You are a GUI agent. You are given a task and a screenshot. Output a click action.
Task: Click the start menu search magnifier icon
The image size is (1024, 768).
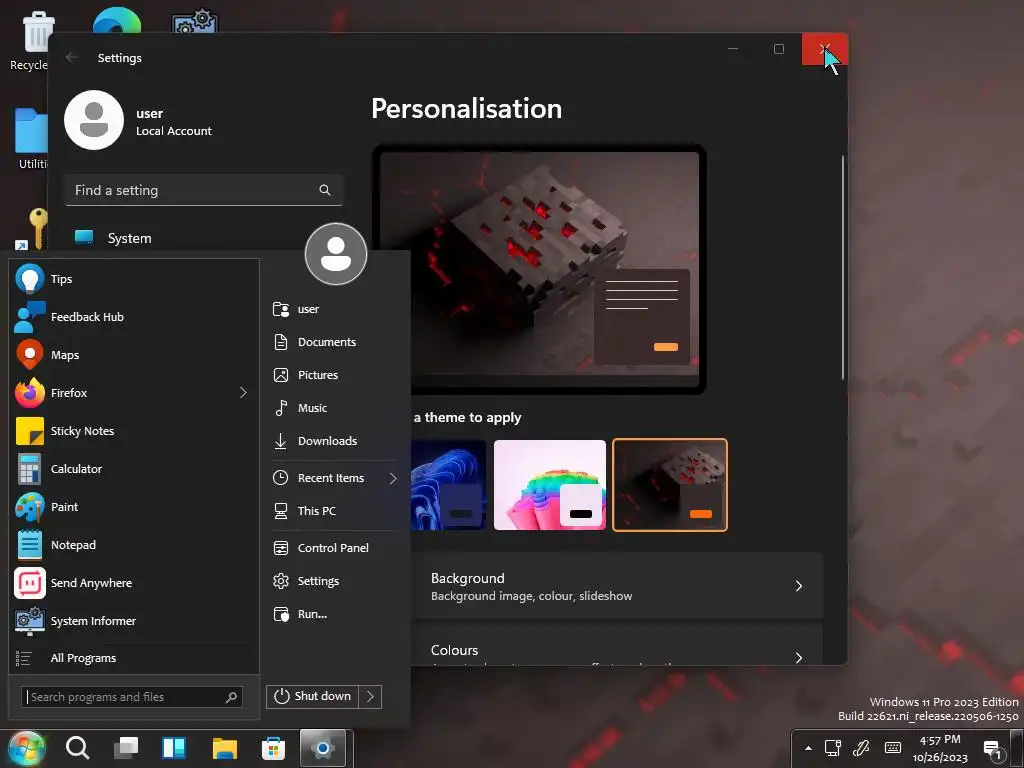pyautogui.click(x=231, y=697)
